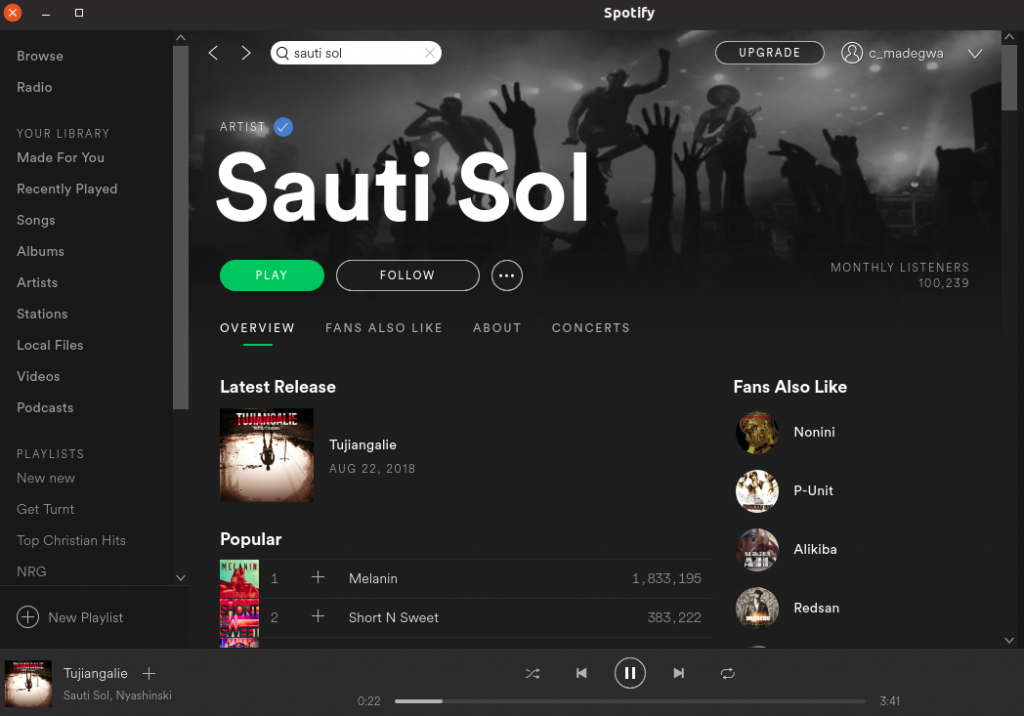
Task: Skip to the next track
Action: (679, 674)
